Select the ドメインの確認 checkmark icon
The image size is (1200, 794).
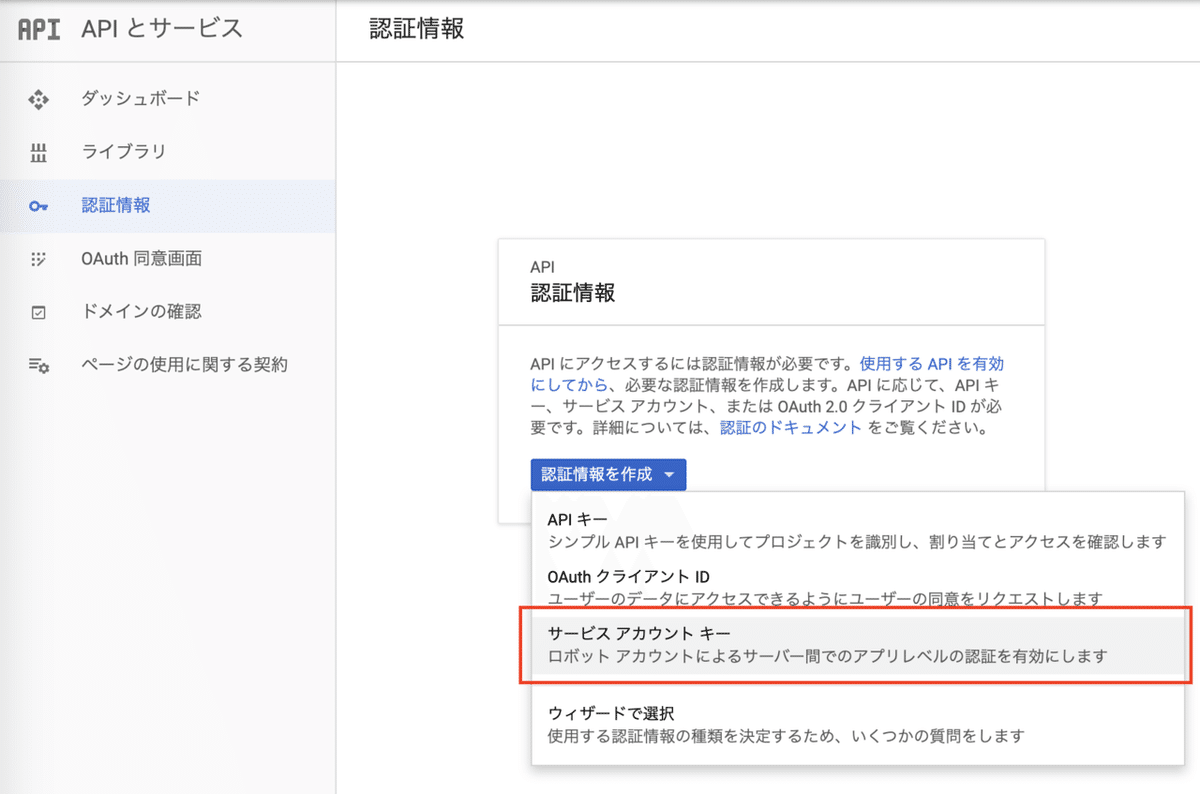38,311
